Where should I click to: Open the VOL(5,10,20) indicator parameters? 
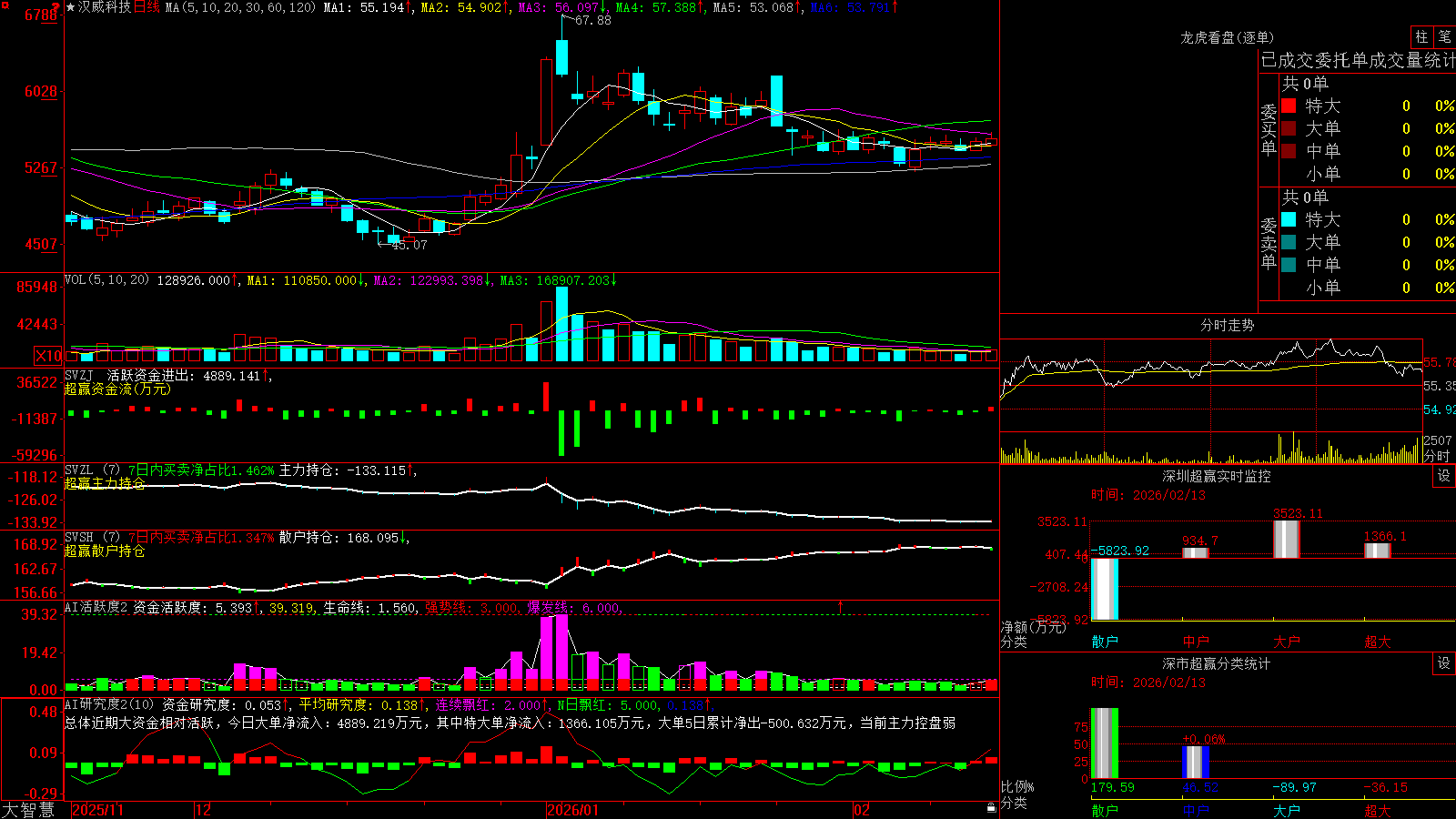point(107,280)
